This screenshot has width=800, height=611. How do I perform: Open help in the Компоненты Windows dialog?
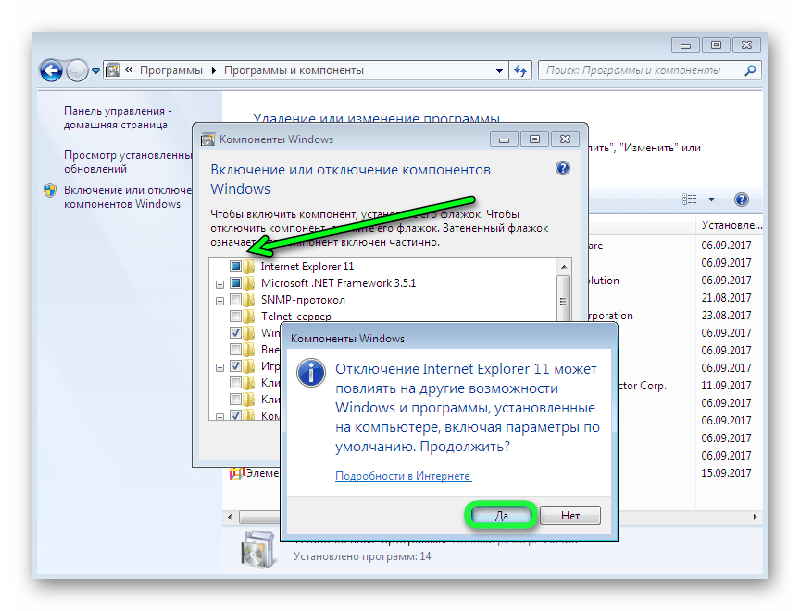click(x=562, y=168)
